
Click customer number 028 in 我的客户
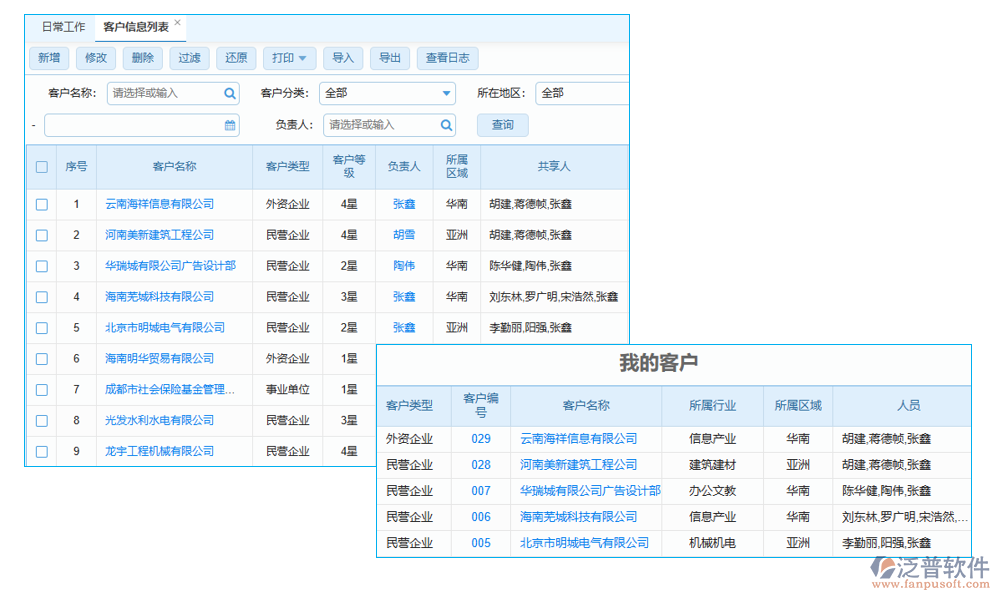[x=481, y=465]
